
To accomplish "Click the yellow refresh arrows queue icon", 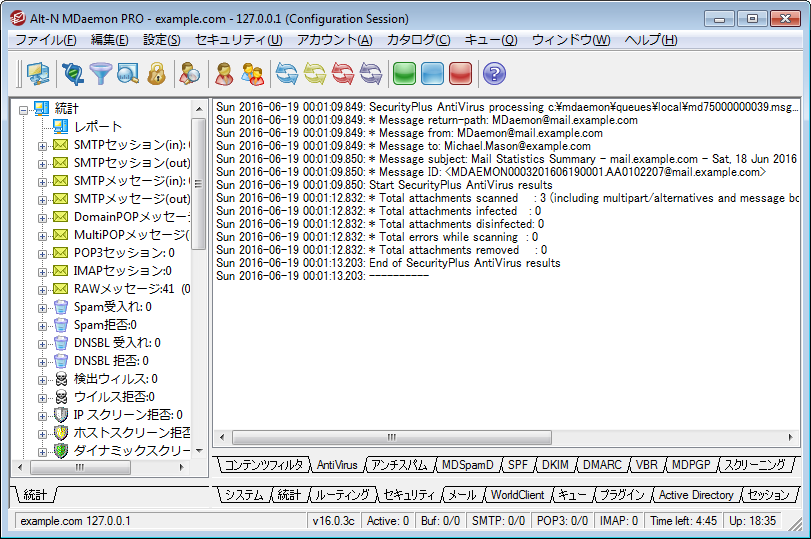I will [x=314, y=73].
